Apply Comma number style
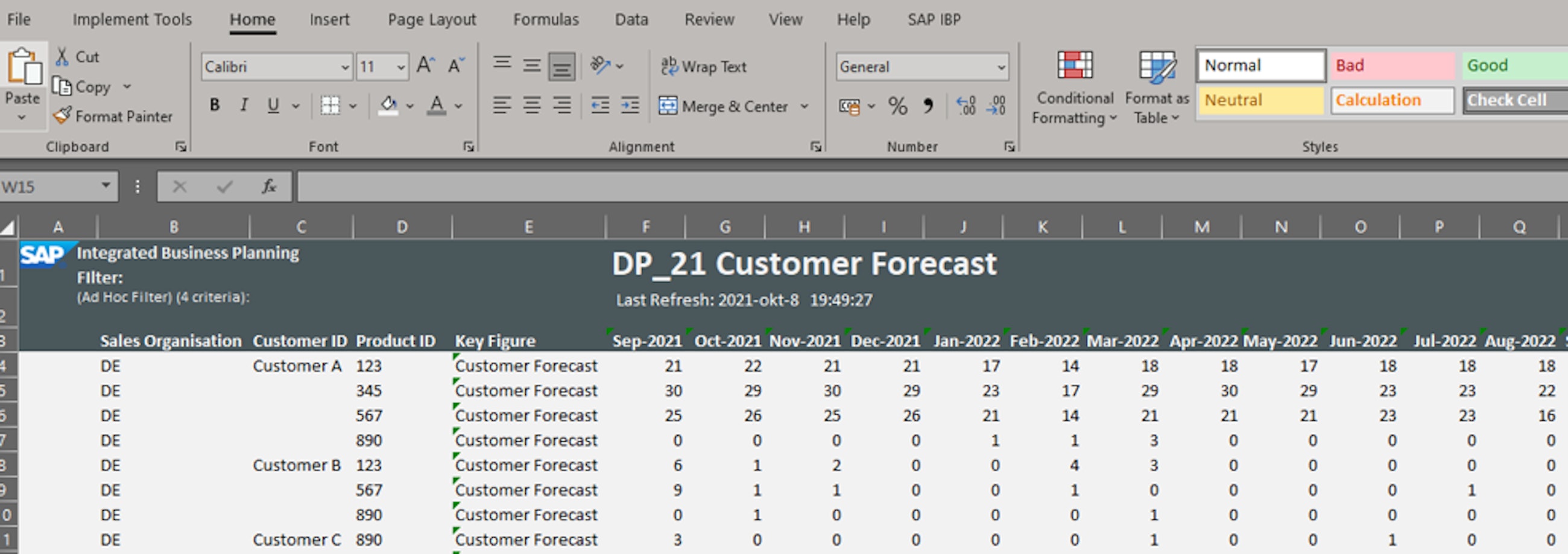The width and height of the screenshot is (1568, 554). tap(929, 106)
